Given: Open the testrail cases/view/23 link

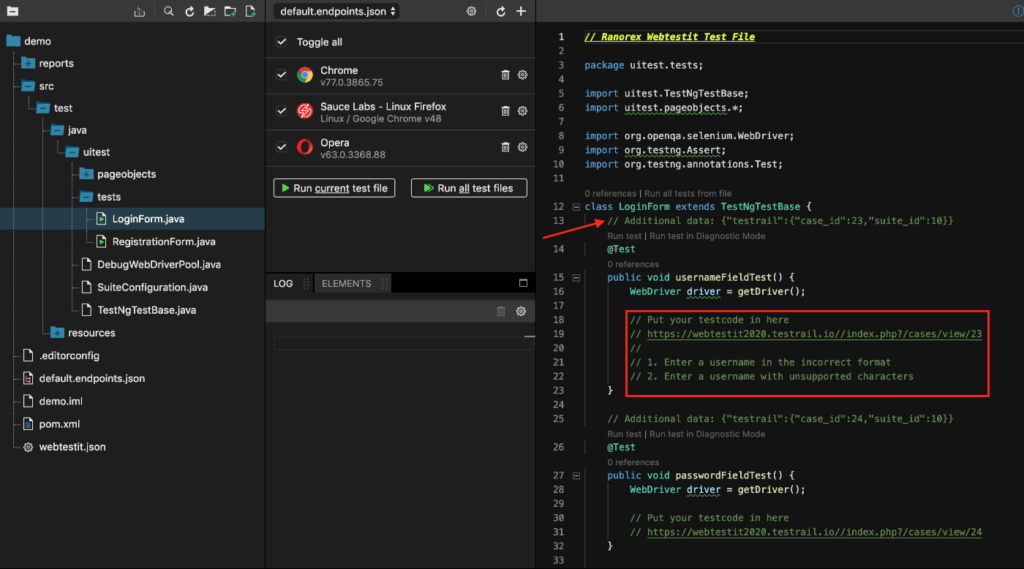Looking at the screenshot, I should coord(814,334).
